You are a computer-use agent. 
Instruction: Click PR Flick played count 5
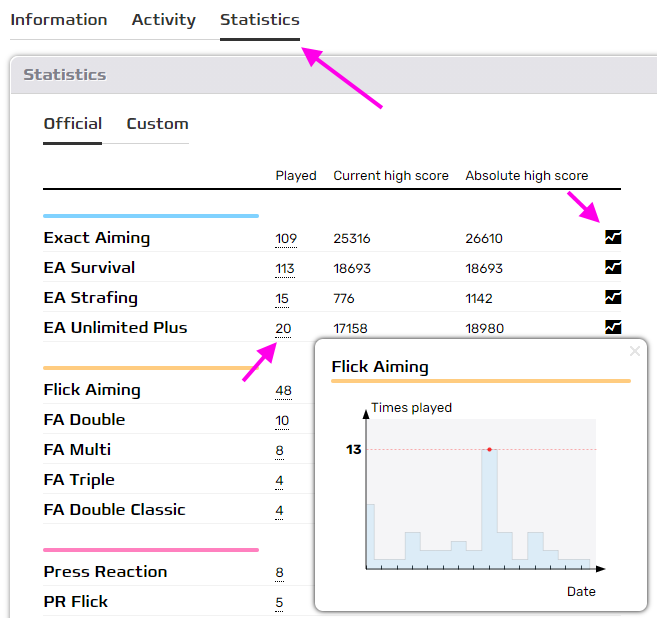coord(280,603)
